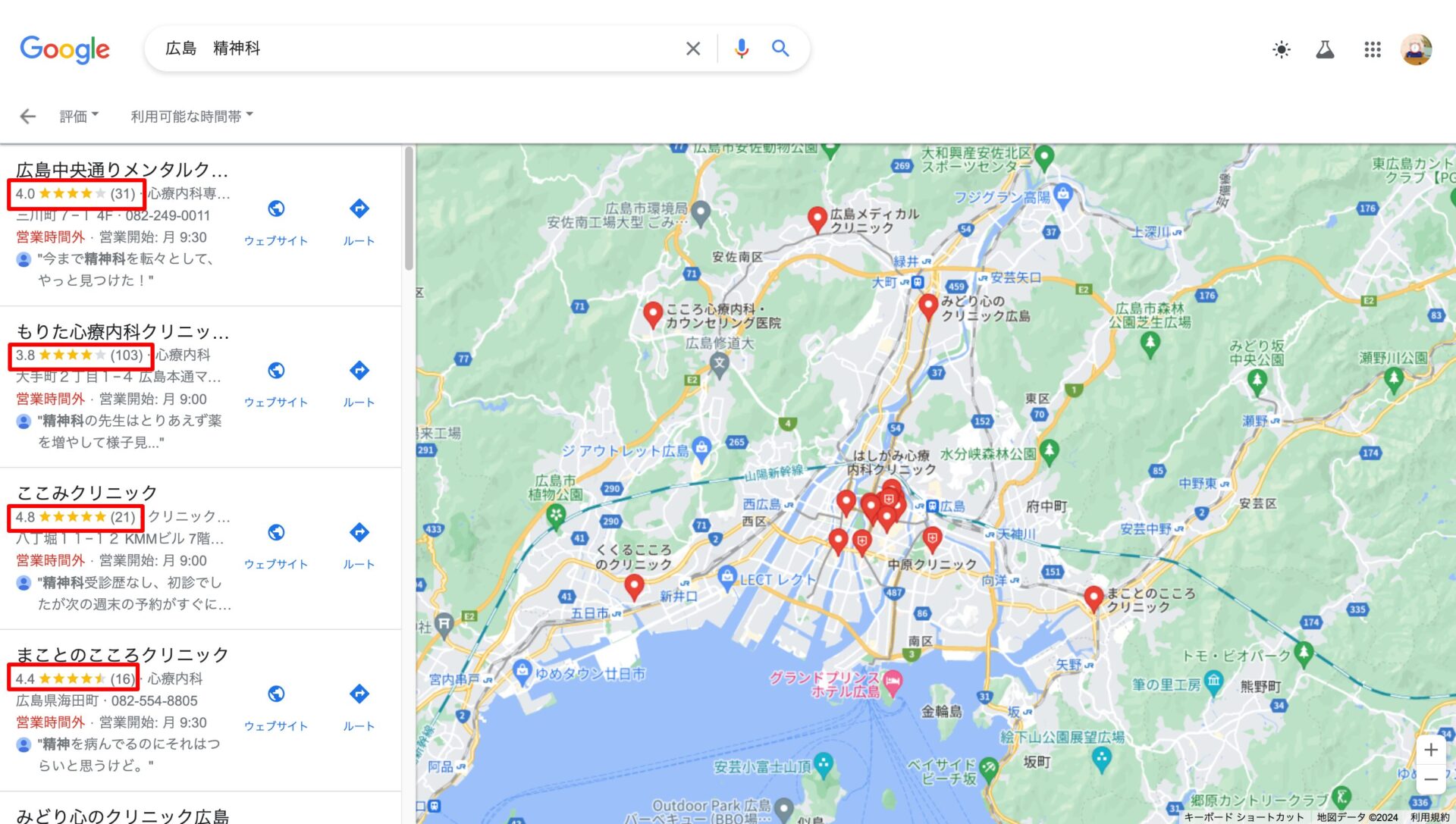Toggle dark theme with sun icon
1456x824 pixels.
pyautogui.click(x=1282, y=50)
